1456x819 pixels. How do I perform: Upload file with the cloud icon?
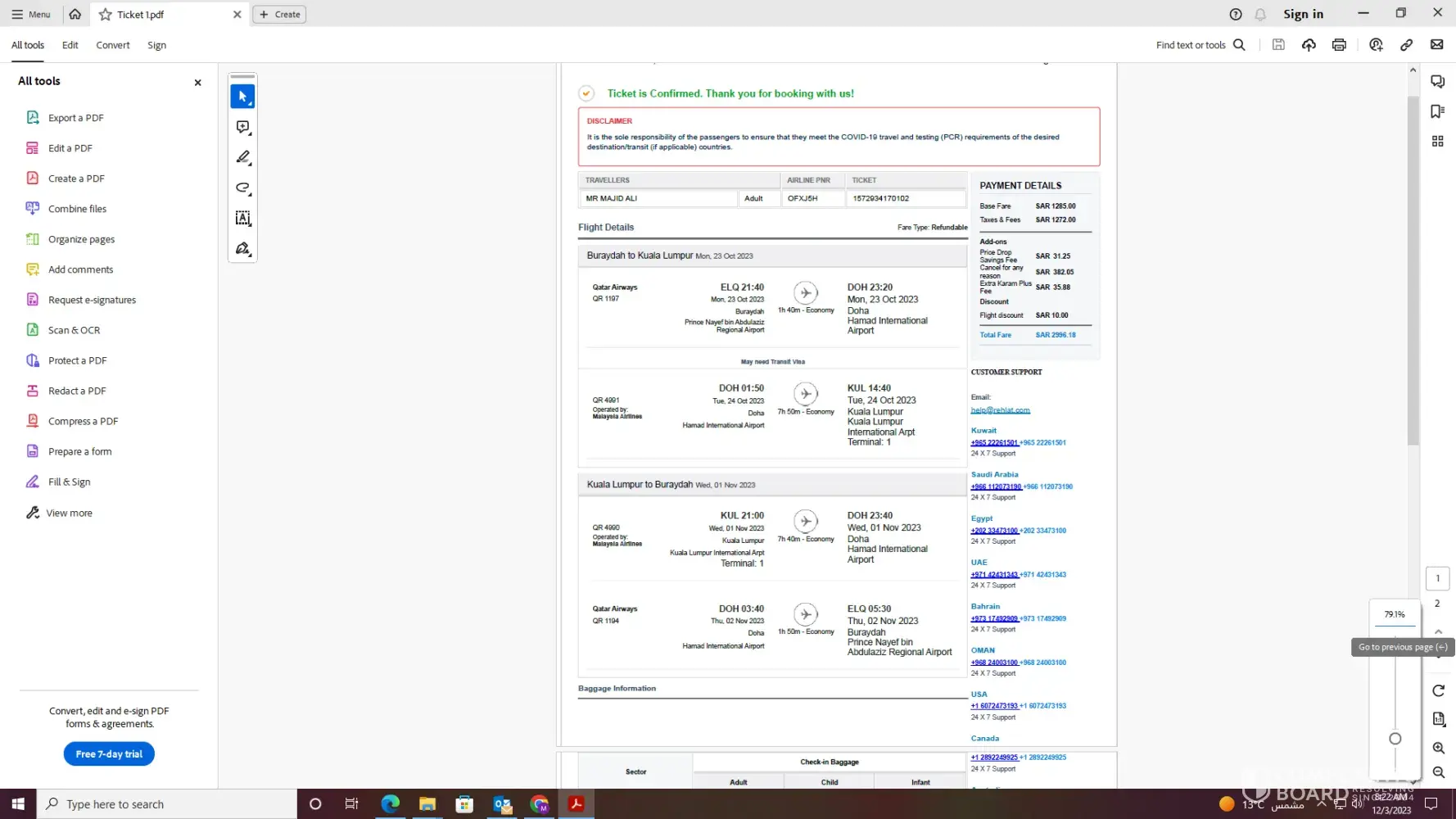click(1309, 45)
